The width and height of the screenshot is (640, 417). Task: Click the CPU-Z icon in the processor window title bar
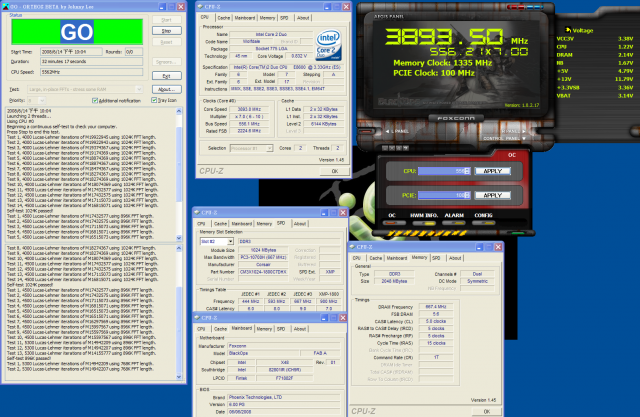200,7
